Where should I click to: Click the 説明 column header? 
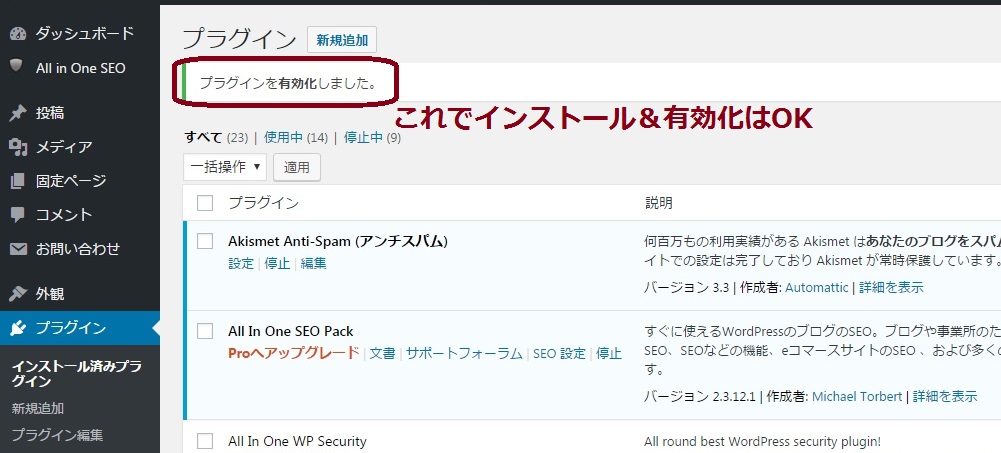tap(658, 204)
